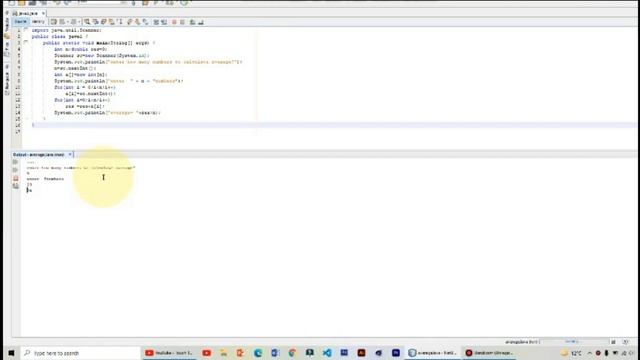Viewport: 640px width, 360px height.
Task: Select the Output window tab
Action: 39,155
